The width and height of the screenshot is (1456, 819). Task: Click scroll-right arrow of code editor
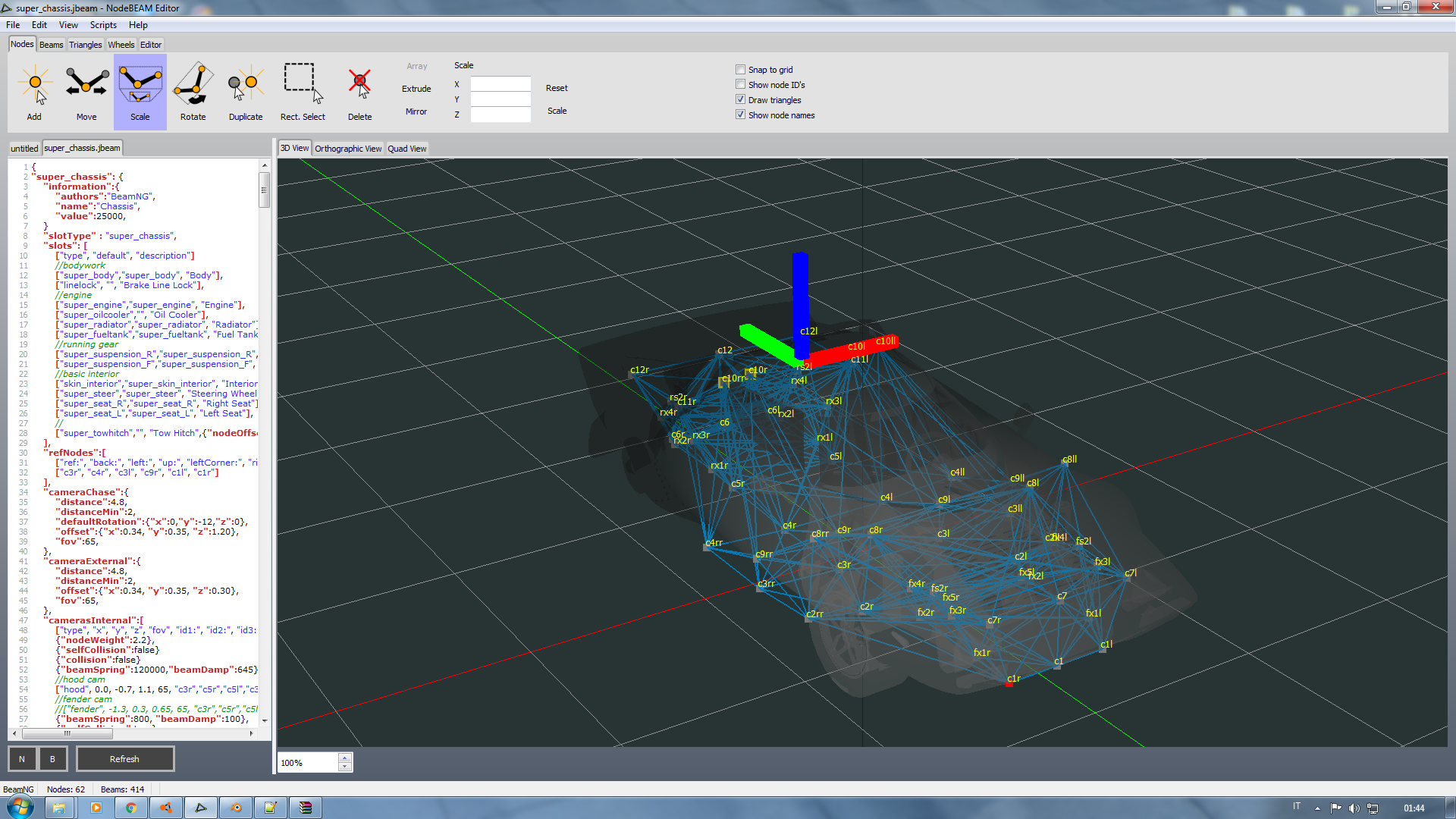(x=251, y=733)
